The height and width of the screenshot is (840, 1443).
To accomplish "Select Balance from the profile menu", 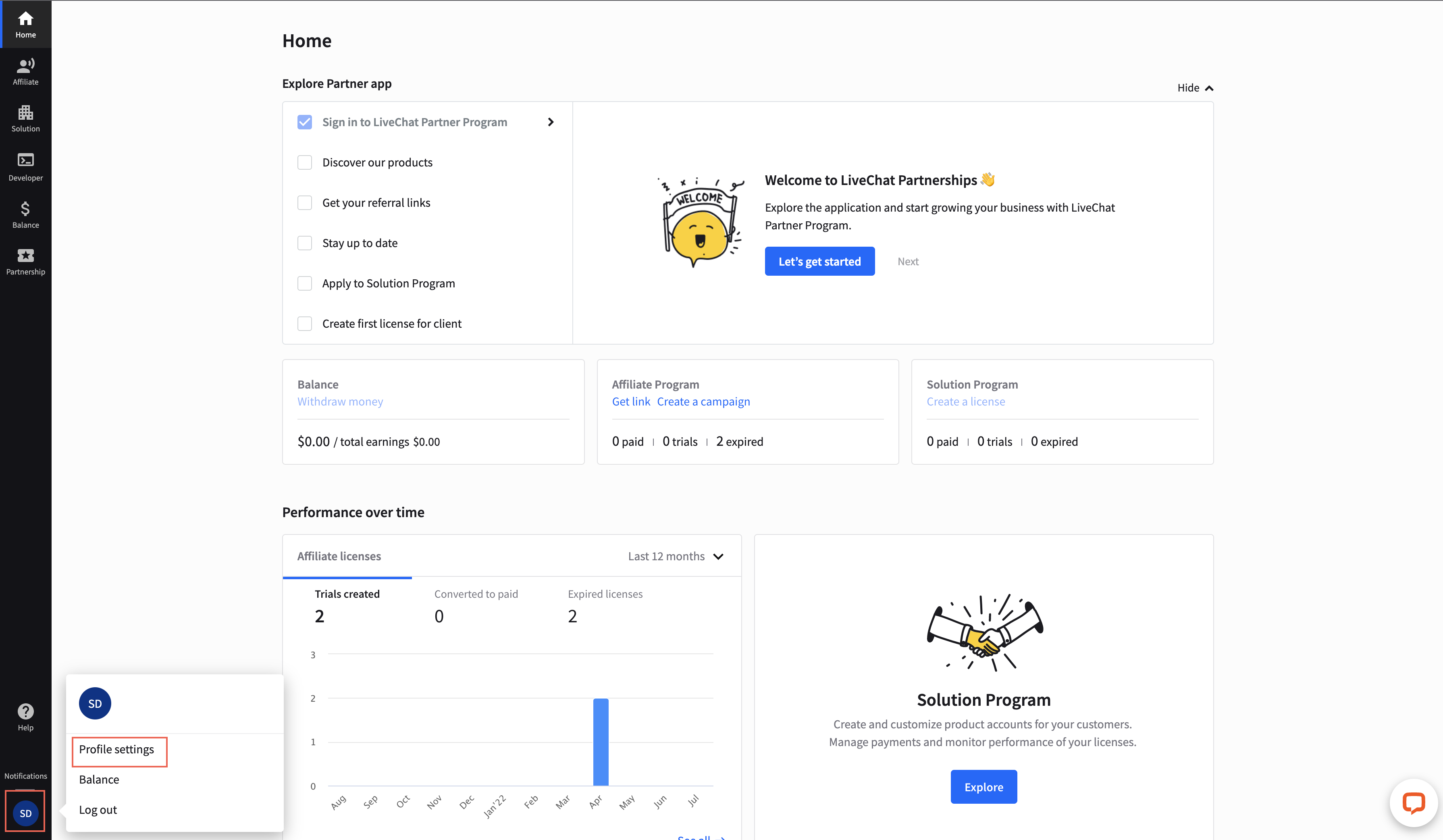I will click(x=99, y=779).
